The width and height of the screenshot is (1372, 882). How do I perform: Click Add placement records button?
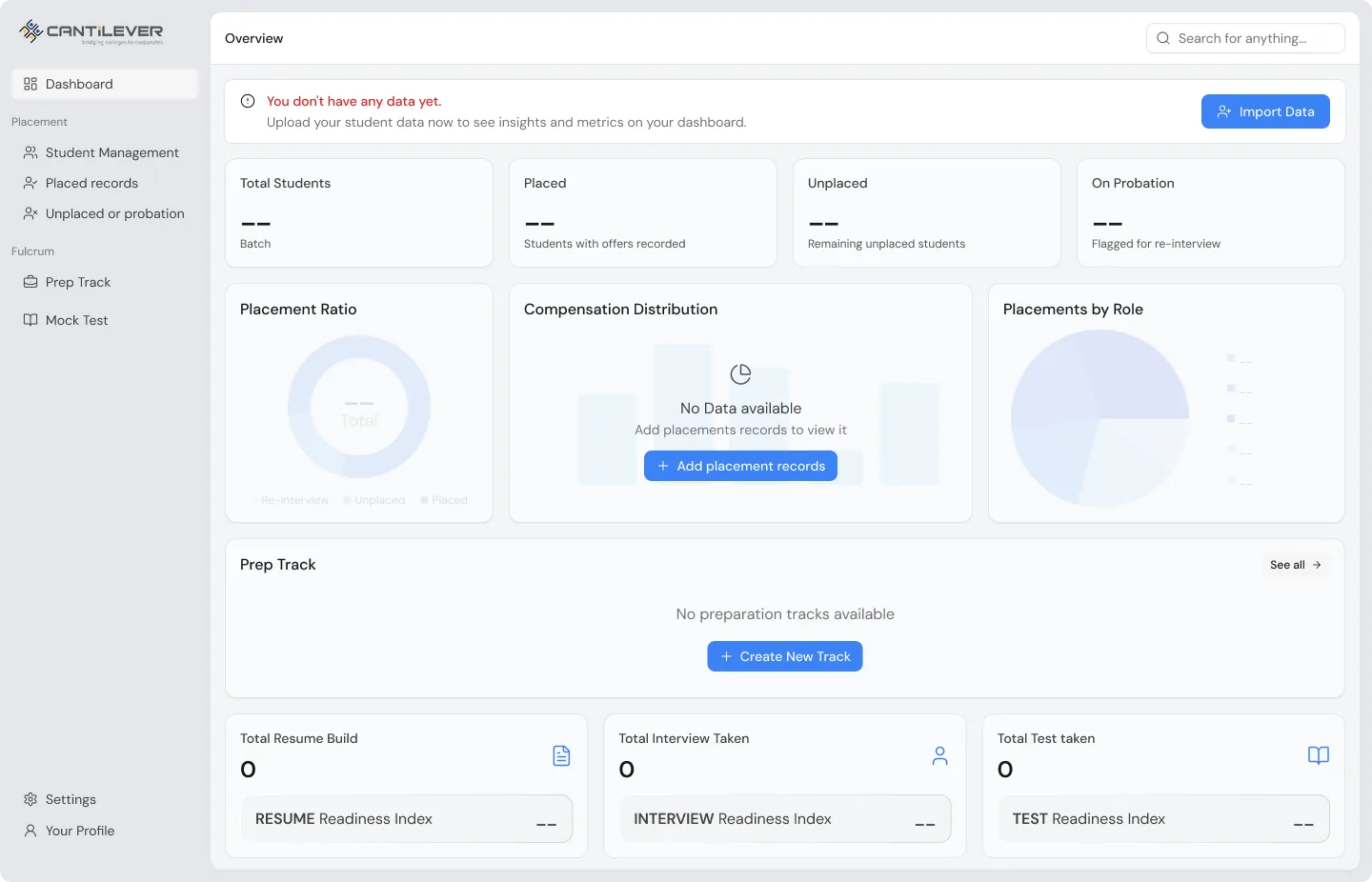(740, 466)
